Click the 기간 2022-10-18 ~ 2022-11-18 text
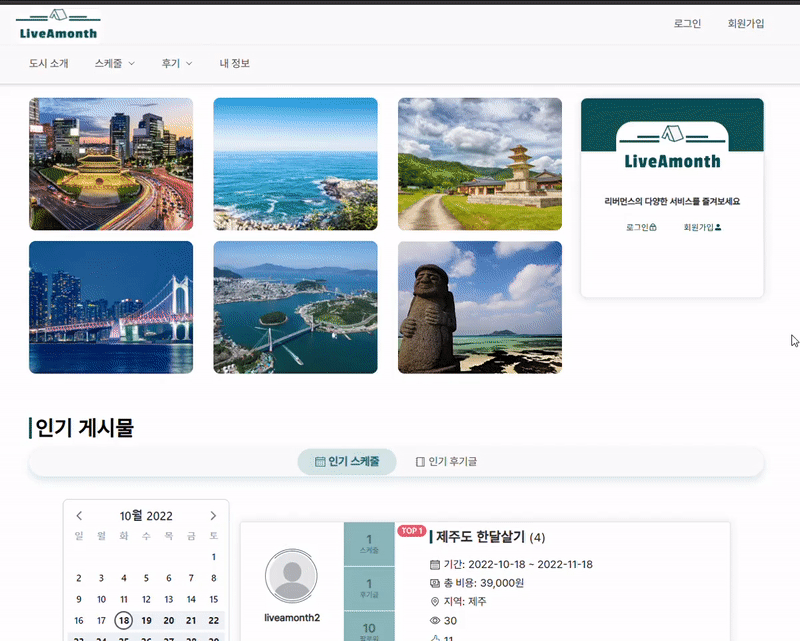 (518, 564)
